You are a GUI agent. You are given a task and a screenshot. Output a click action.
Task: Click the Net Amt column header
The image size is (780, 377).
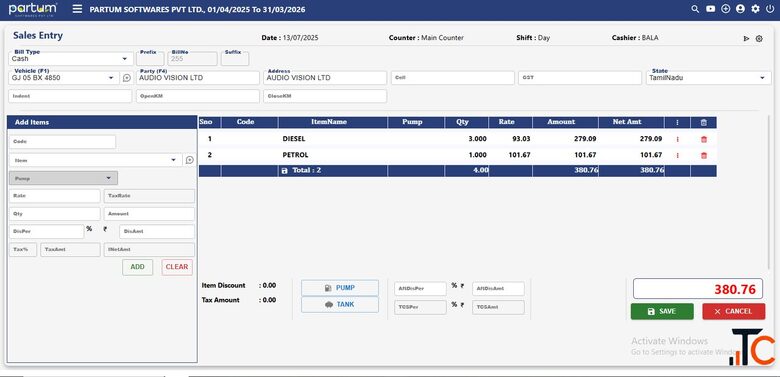click(x=627, y=122)
